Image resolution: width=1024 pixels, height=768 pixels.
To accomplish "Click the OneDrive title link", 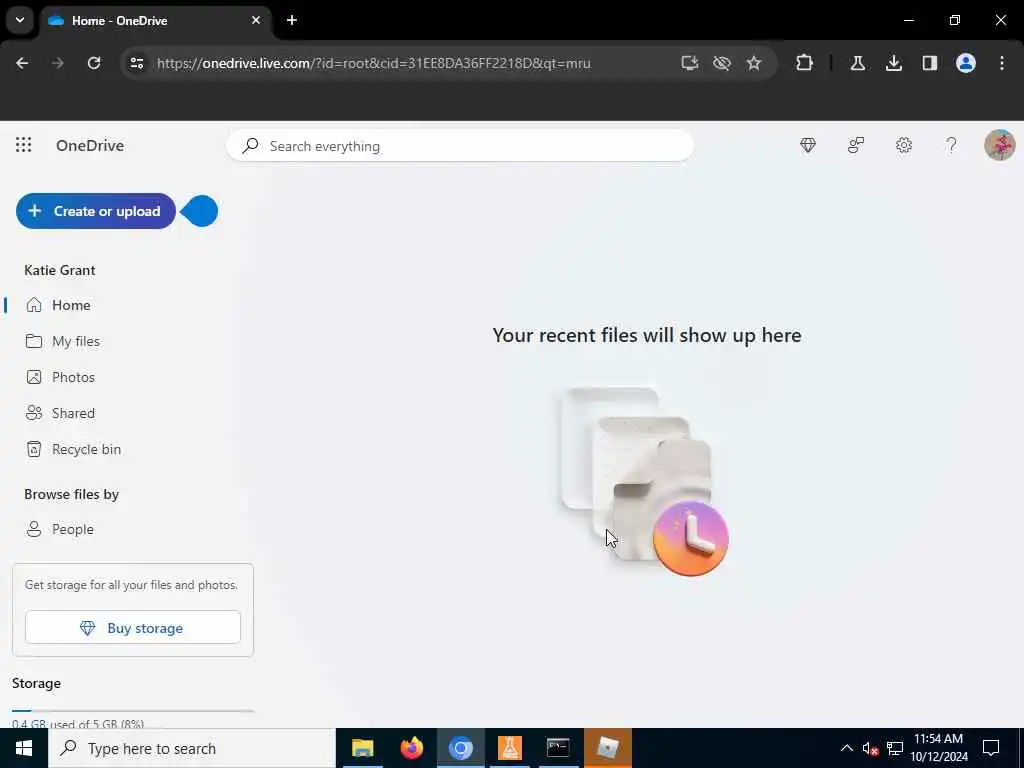I will click(x=90, y=146).
